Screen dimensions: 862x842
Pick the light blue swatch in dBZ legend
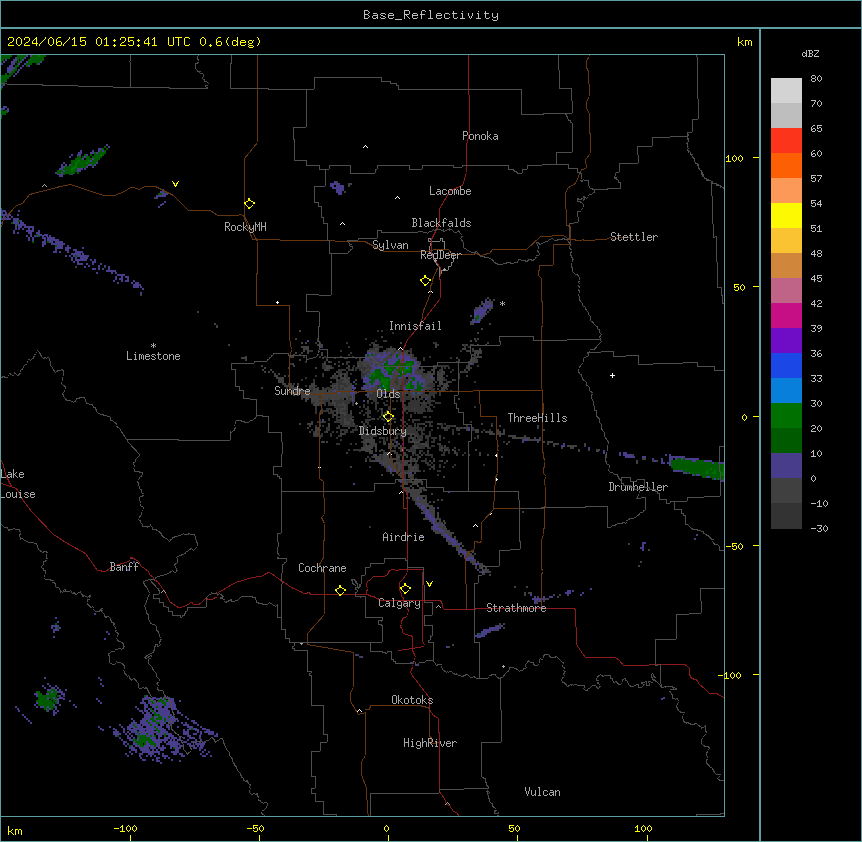786,390
